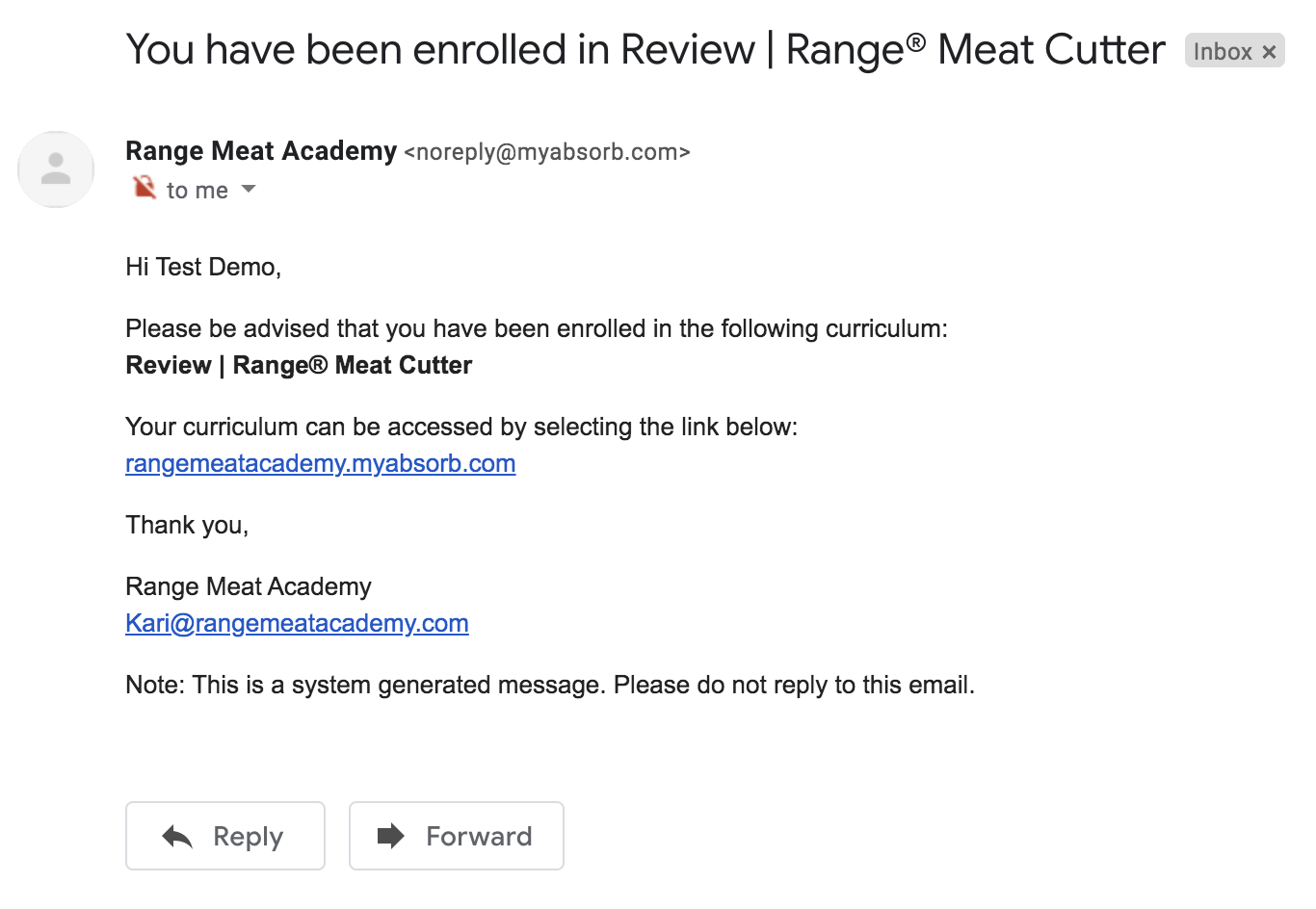This screenshot has height=909, width=1316.
Task: Click the forward arrow icon
Action: coord(390,835)
